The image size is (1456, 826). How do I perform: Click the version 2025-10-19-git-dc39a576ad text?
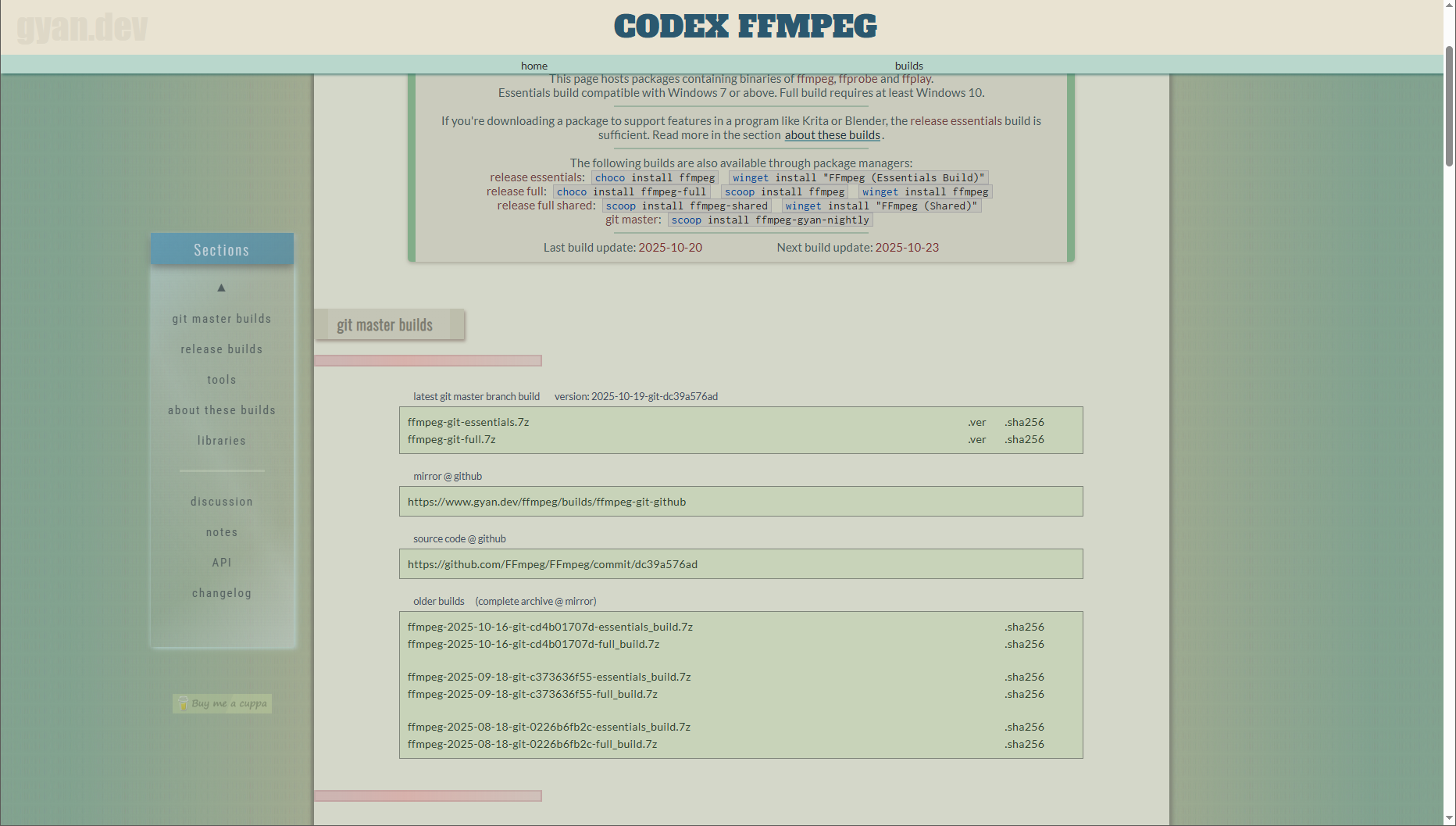636,397
